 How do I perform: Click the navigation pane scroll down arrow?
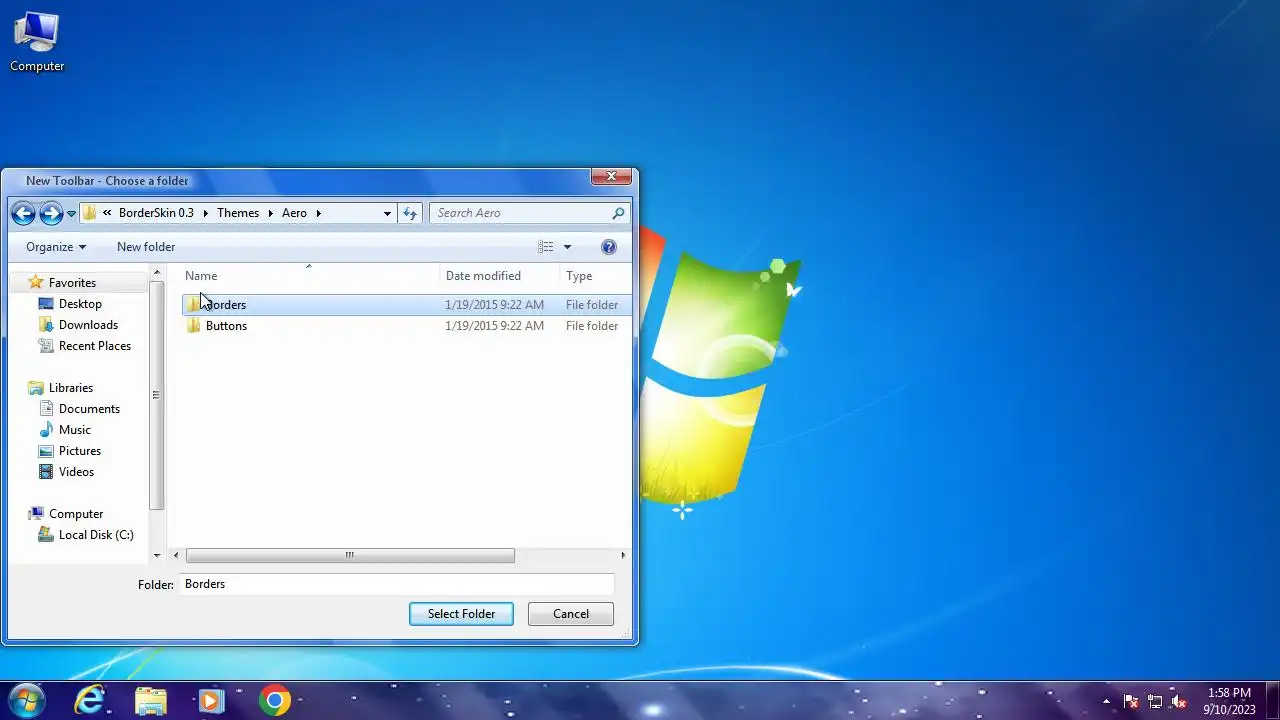(x=157, y=556)
